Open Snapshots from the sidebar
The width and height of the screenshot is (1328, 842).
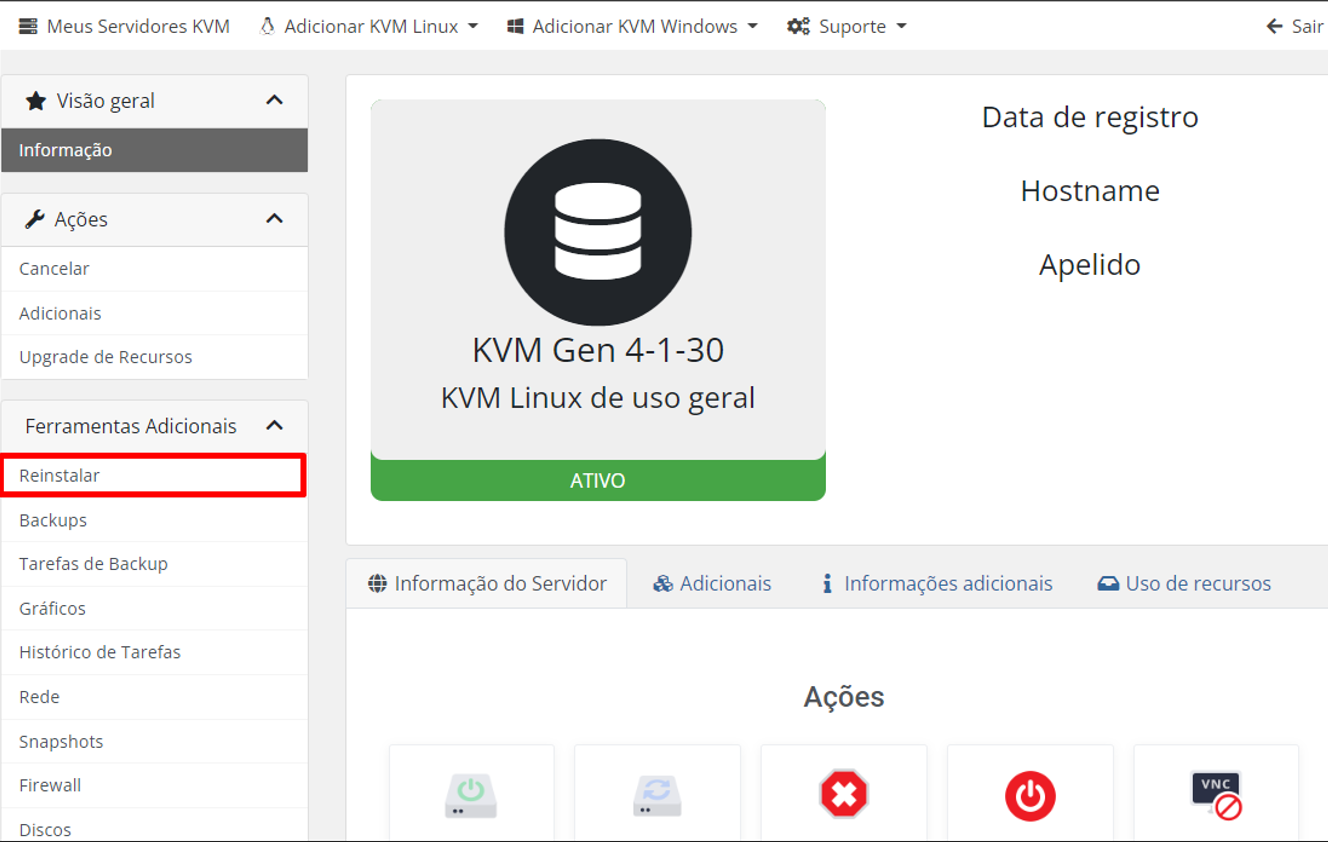coord(61,742)
